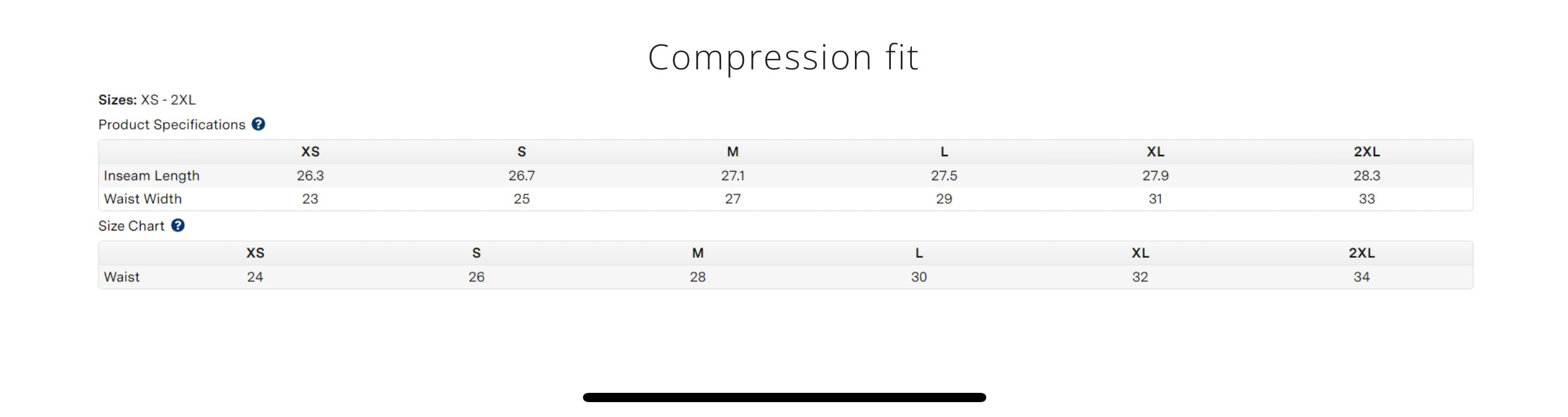Click the Waist row label in Size Chart

(x=122, y=277)
